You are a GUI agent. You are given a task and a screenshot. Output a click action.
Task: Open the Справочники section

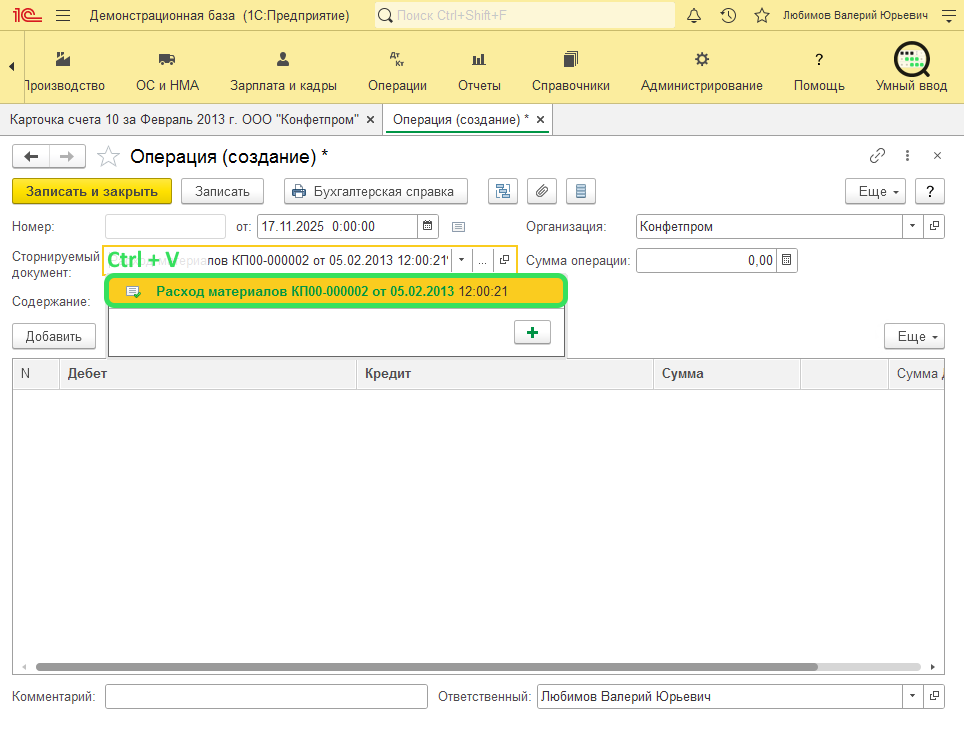(571, 72)
